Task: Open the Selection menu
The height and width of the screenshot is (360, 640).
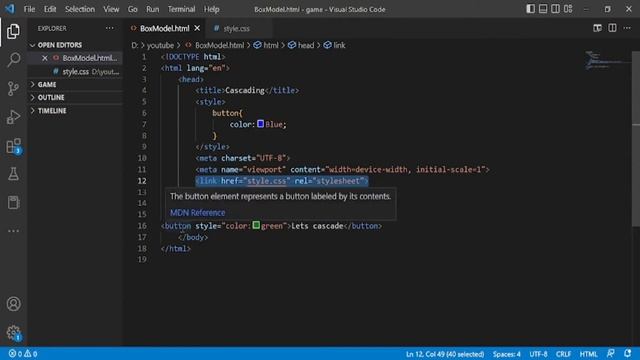Action: (x=80, y=9)
